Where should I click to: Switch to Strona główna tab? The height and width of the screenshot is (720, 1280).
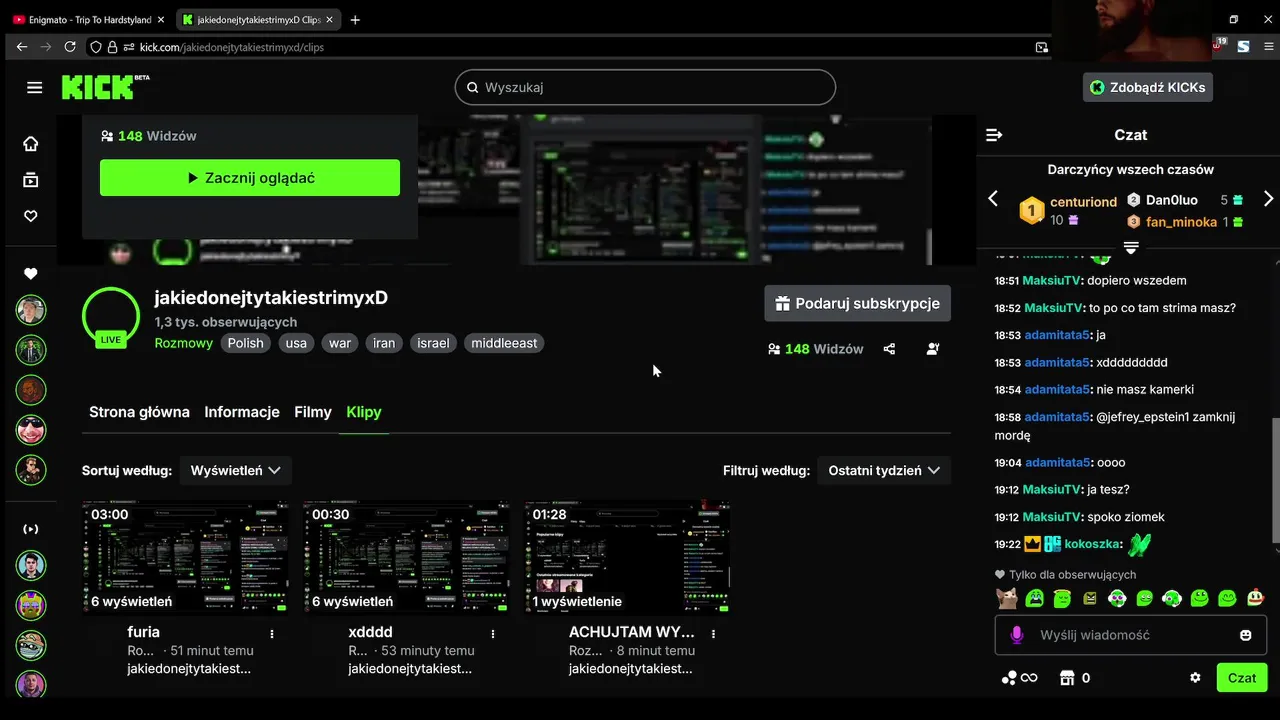click(x=139, y=412)
